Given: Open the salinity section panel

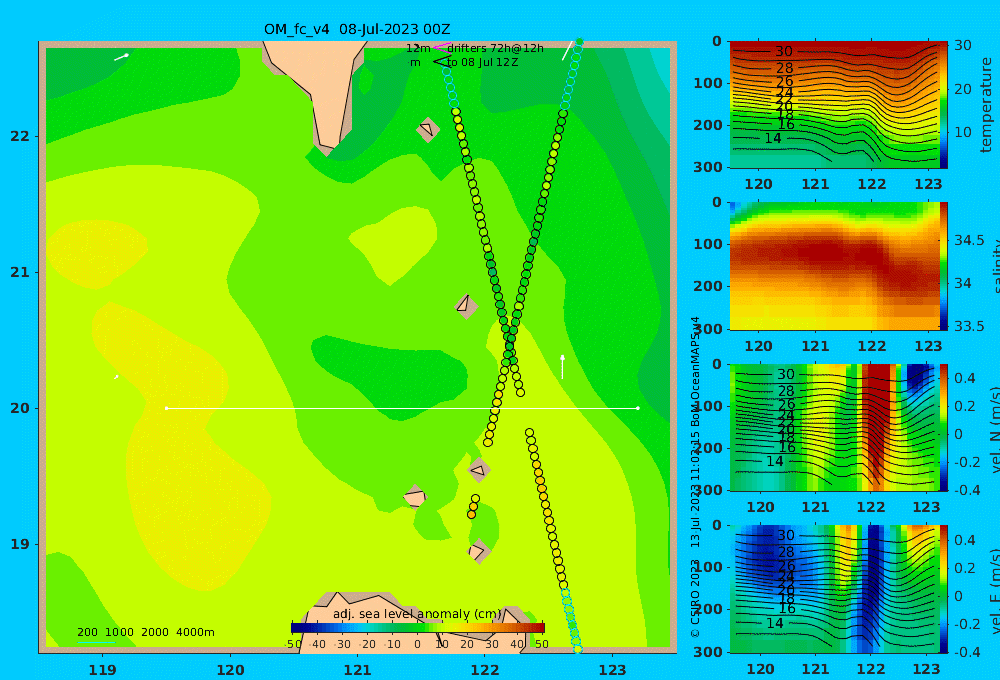Looking at the screenshot, I should point(834,266).
